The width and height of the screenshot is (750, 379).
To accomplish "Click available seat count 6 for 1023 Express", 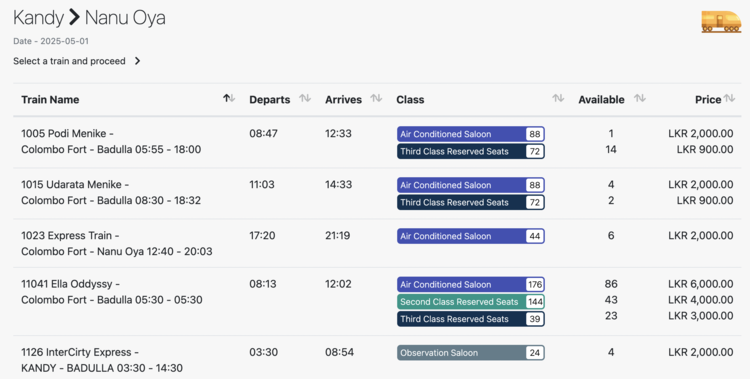I will pos(611,235).
